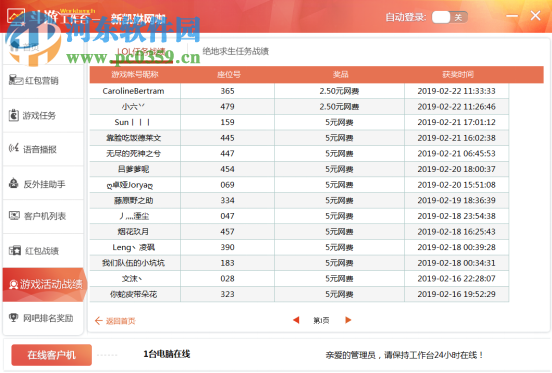
Task: Click the client list monitor icon
Action: (x=14, y=215)
